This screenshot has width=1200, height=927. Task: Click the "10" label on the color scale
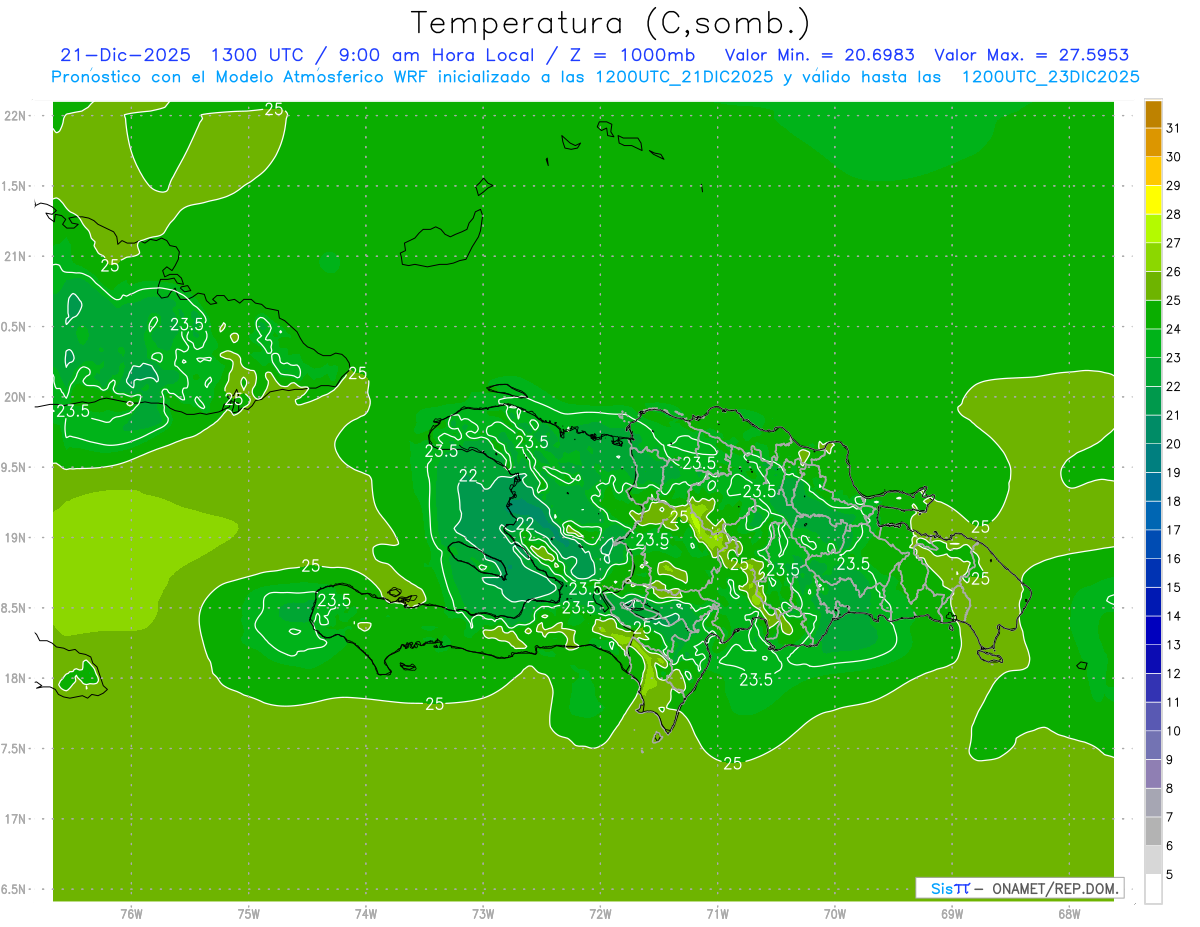[x=1173, y=731]
